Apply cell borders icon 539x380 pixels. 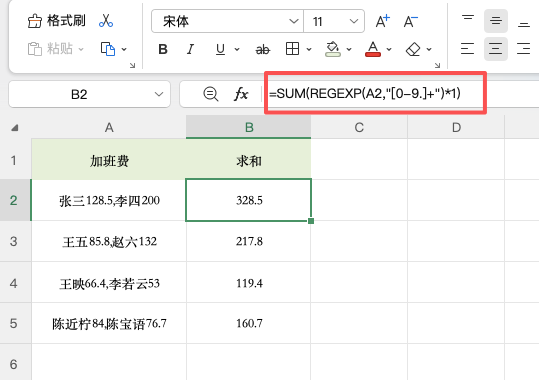[x=292, y=49]
